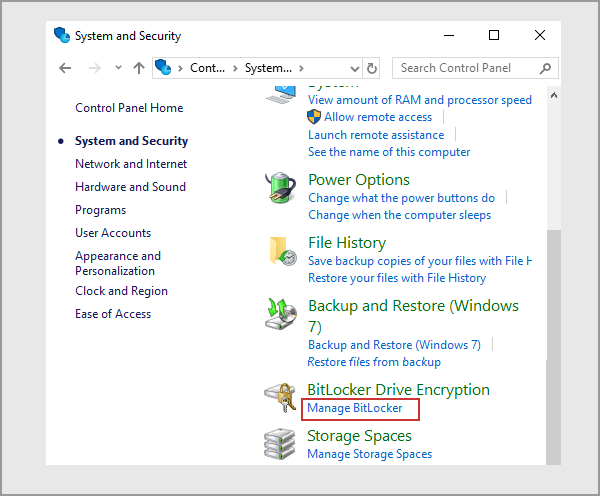This screenshot has height=496, width=600.
Task: Select 'Cont...' breadcrumb segment
Action: click(x=207, y=68)
